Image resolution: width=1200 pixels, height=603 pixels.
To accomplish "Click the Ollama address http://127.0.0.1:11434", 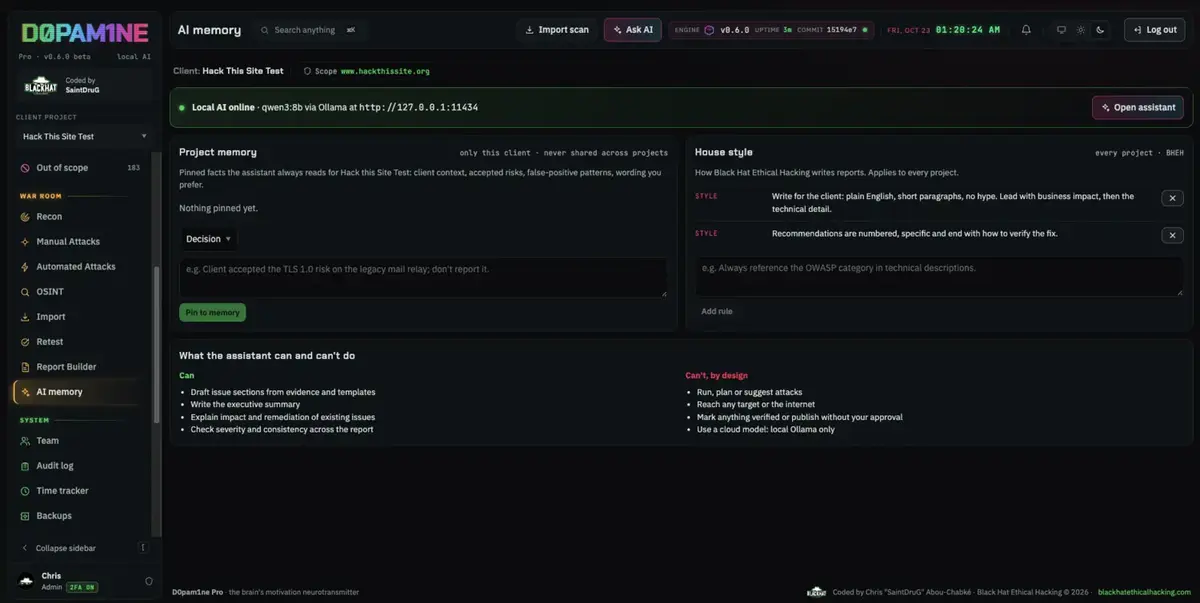I will [x=419, y=107].
